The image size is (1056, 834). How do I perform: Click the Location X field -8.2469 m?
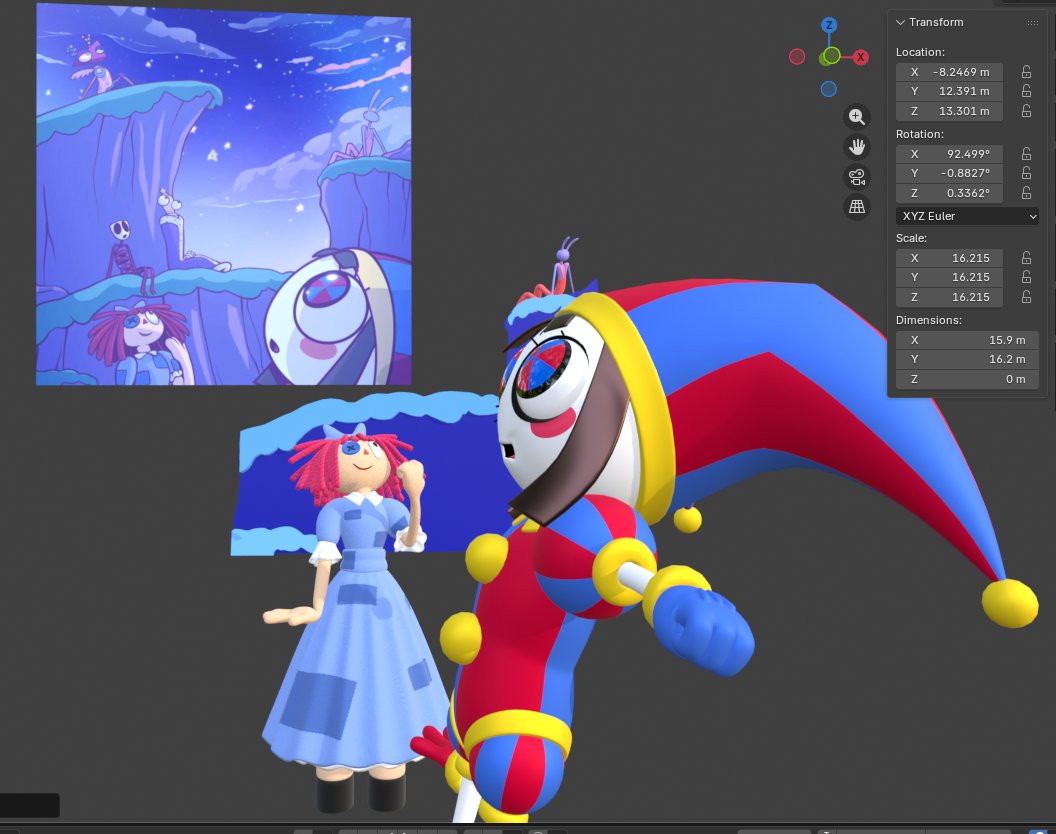tap(949, 72)
